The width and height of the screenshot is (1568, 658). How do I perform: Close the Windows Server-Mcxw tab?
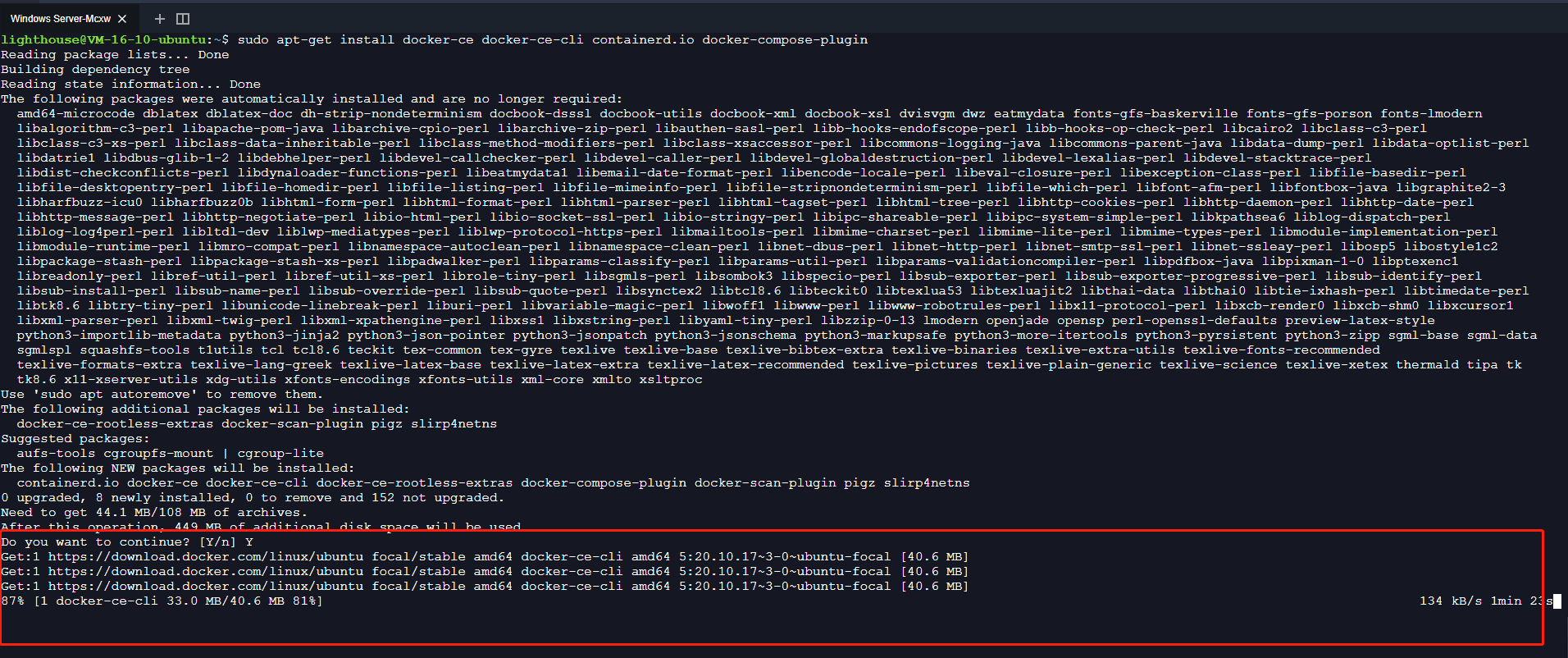(x=122, y=18)
